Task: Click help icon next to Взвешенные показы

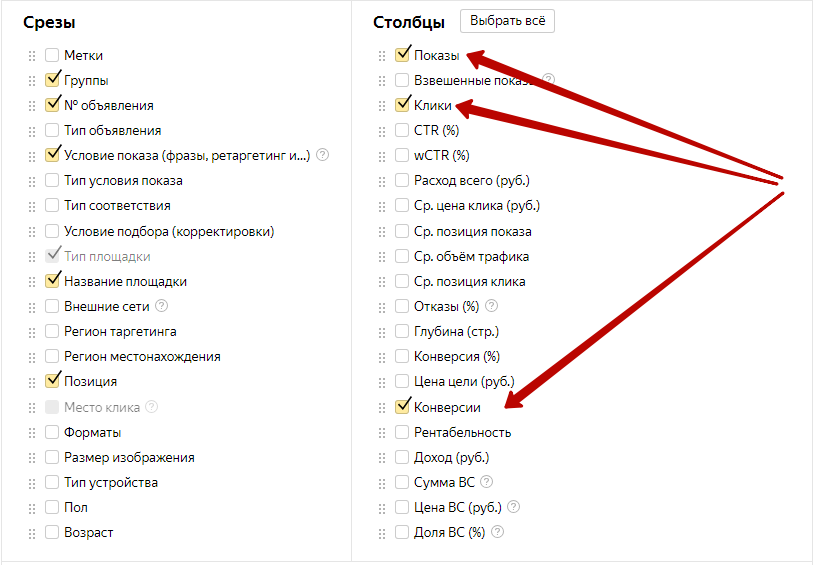Action: 548,80
